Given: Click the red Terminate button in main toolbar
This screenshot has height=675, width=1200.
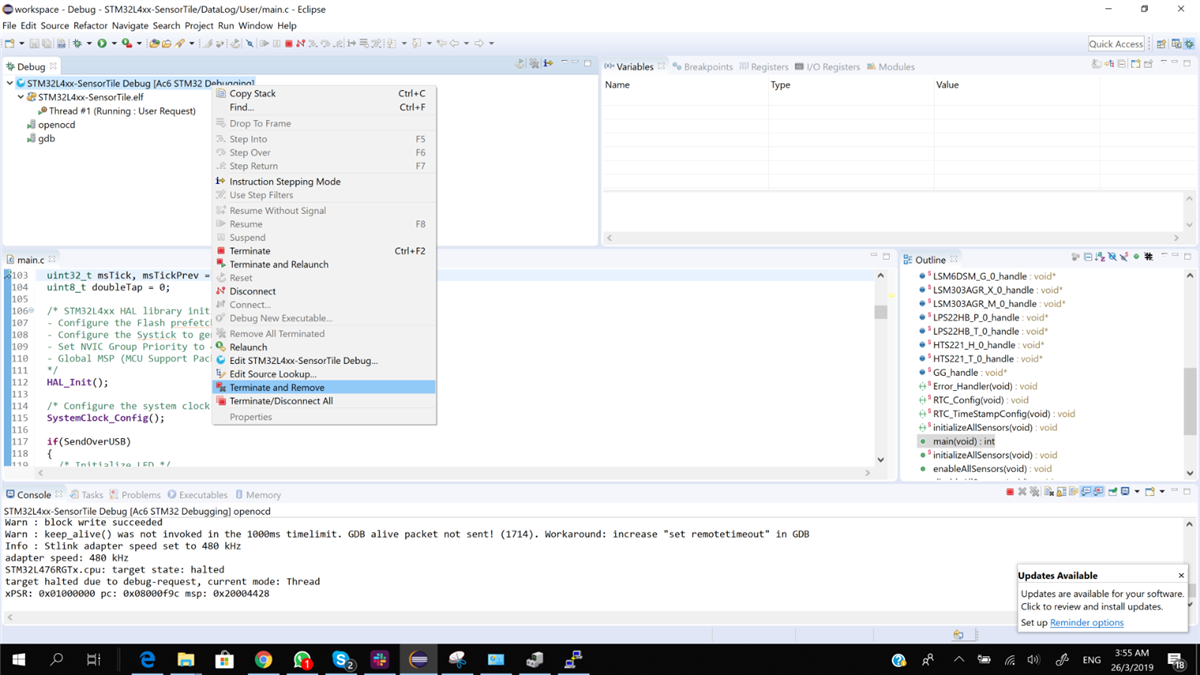Looking at the screenshot, I should click(x=289, y=43).
